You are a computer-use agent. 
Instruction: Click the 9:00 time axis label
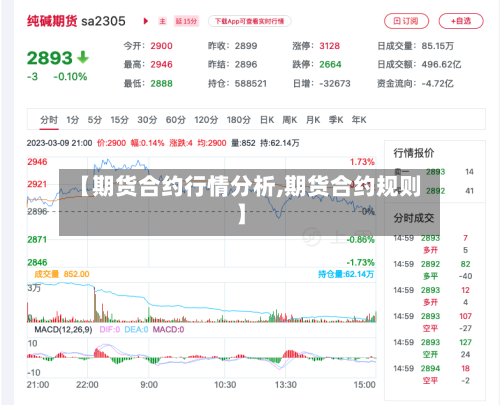149,385
